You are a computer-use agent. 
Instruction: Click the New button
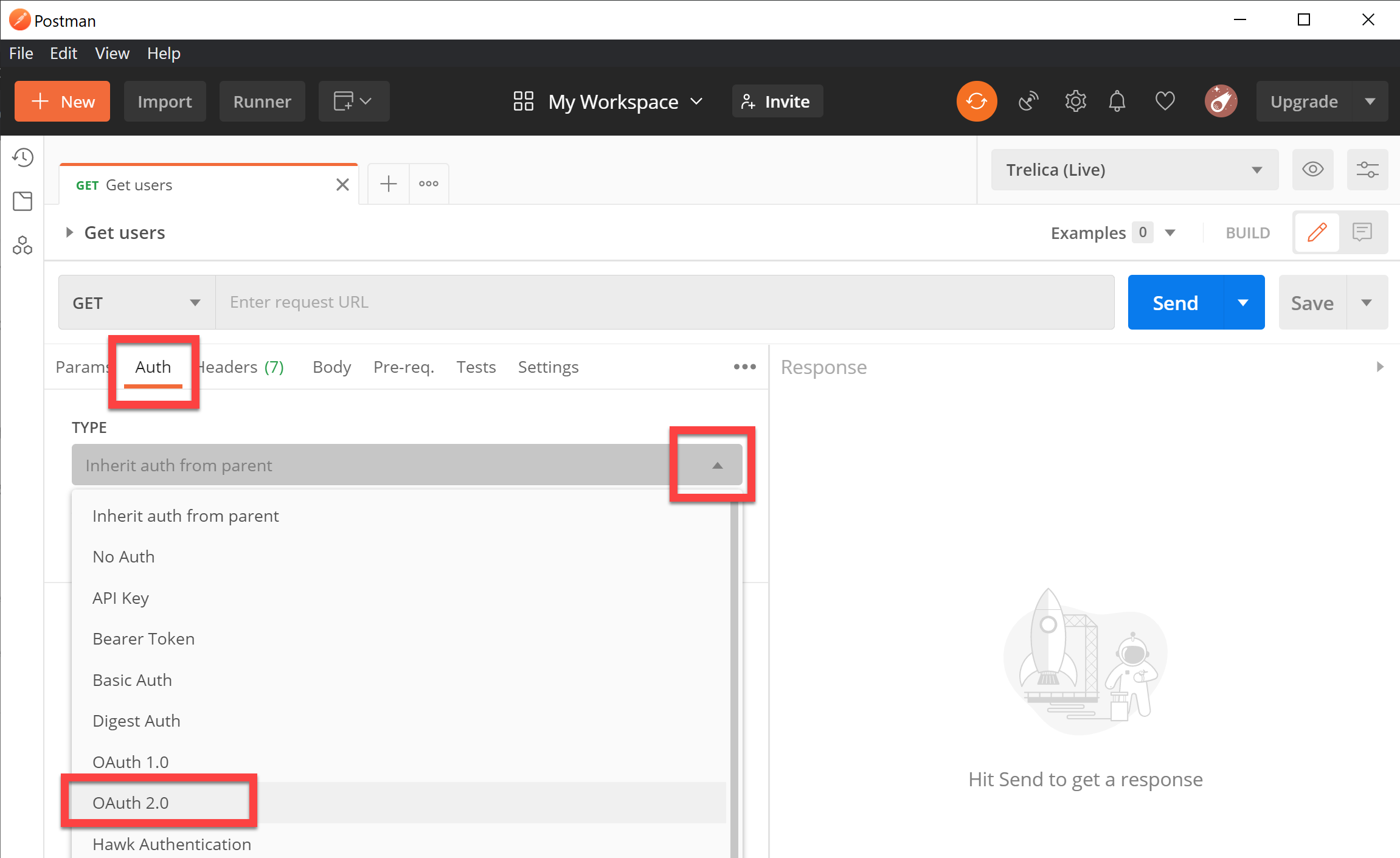62,101
